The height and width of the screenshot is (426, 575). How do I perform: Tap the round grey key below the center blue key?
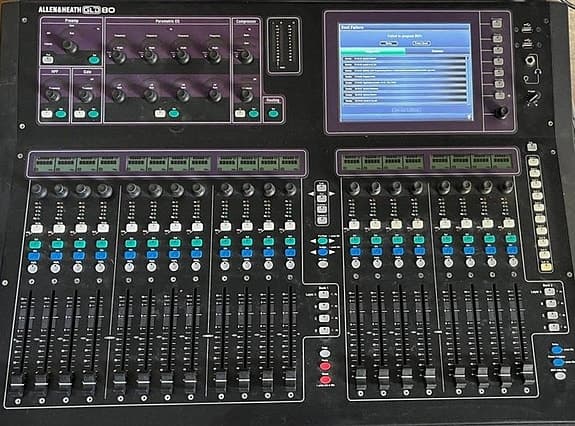coord(322,264)
